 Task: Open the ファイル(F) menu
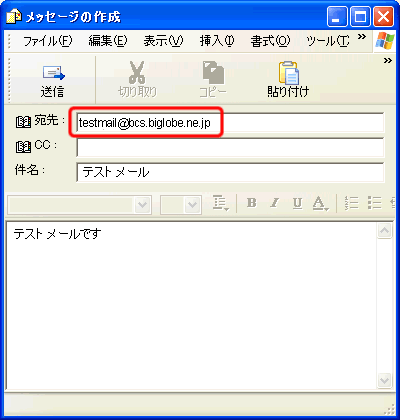click(47, 41)
